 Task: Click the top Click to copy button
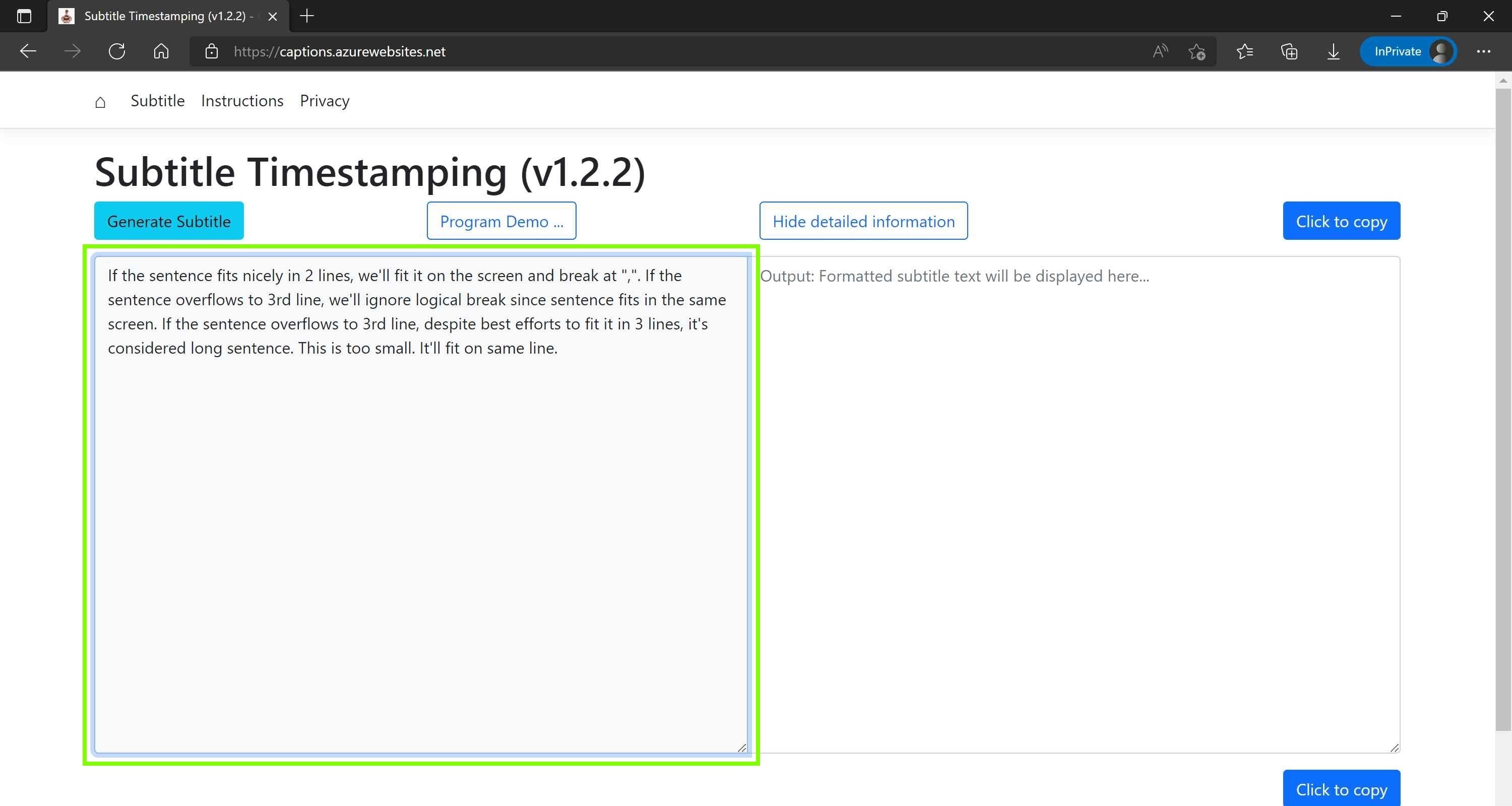[1341, 221]
